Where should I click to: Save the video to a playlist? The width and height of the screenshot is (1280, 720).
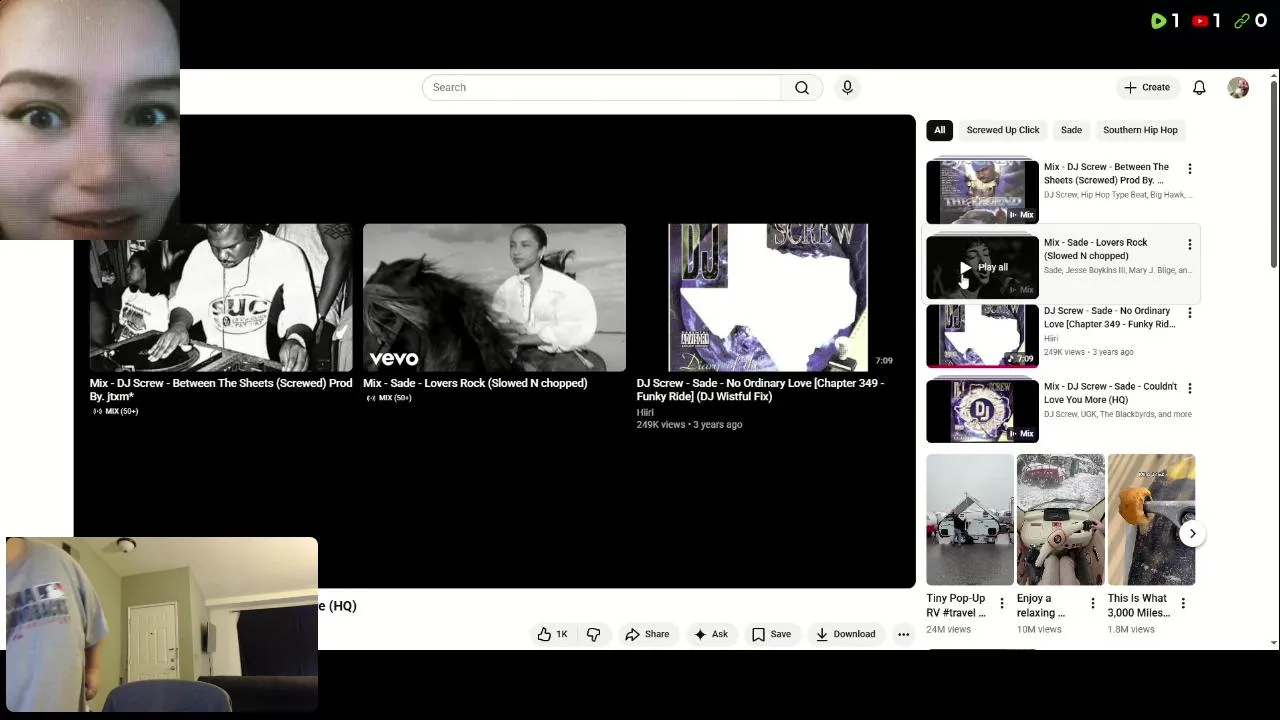(x=771, y=634)
